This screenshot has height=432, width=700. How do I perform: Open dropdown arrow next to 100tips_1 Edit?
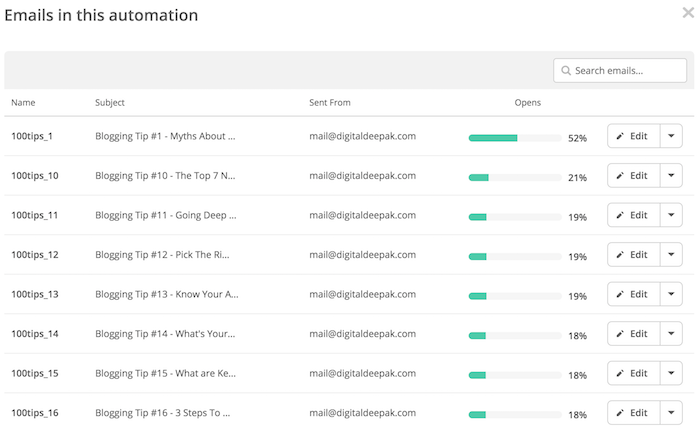pos(671,136)
